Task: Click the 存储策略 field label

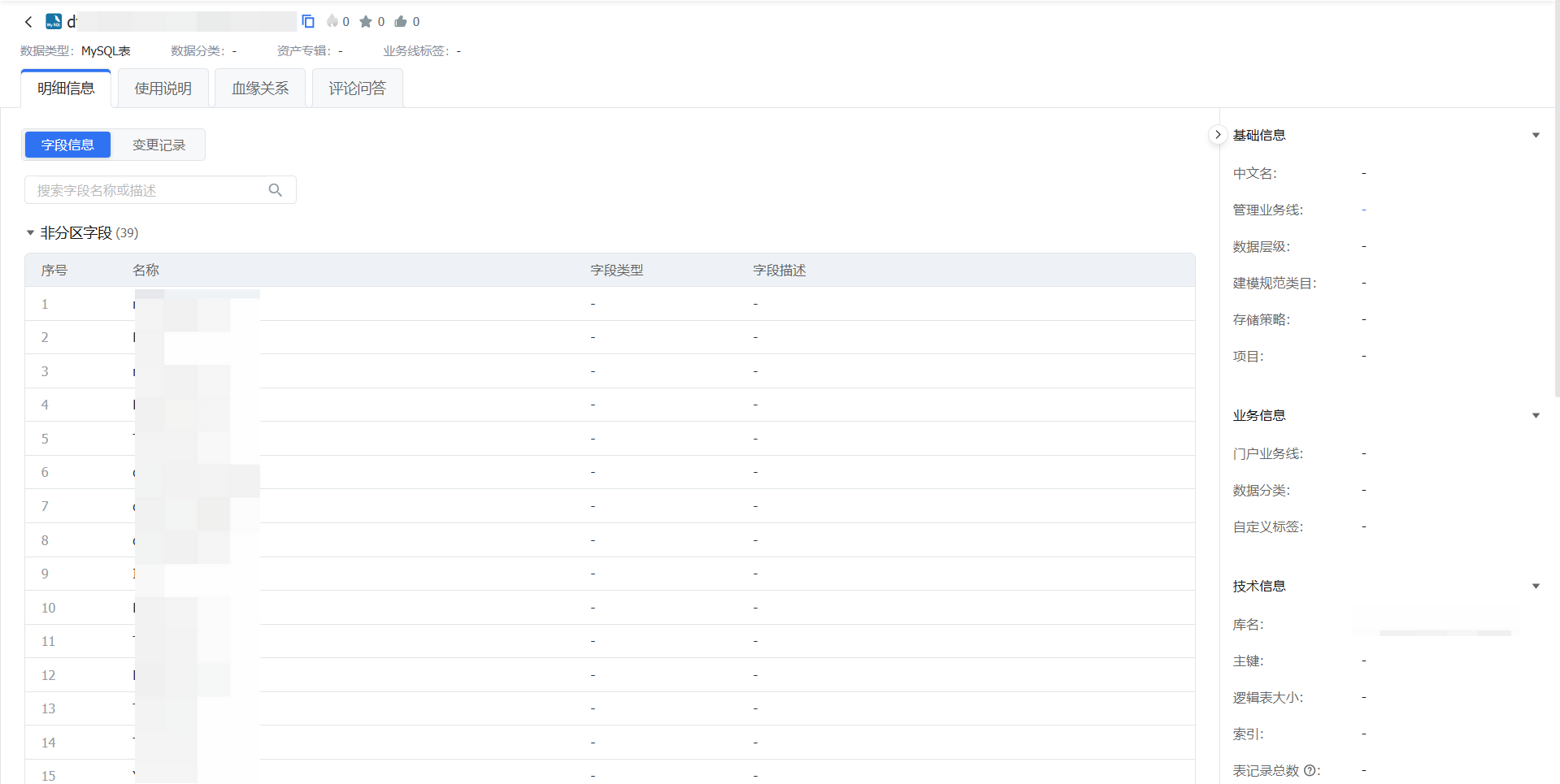Action: [x=1261, y=319]
